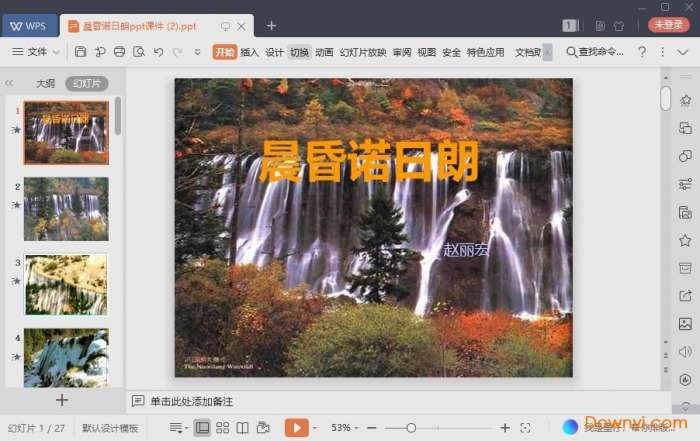Select slide 1 thumbnail
The image size is (700, 441).
click(x=66, y=133)
